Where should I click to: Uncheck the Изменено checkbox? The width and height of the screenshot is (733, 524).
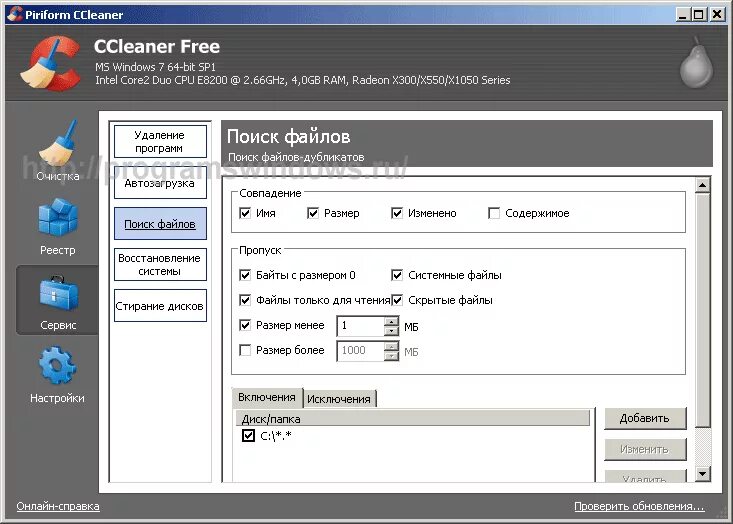click(396, 213)
